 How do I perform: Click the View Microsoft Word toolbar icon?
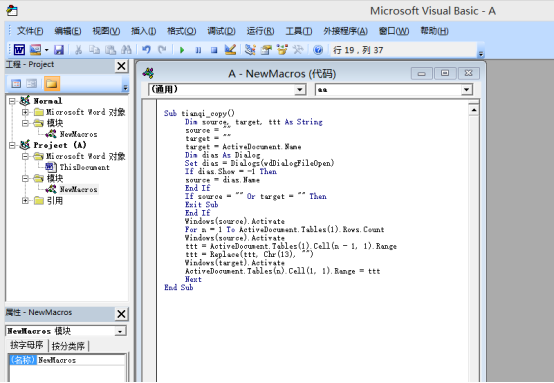(19, 50)
